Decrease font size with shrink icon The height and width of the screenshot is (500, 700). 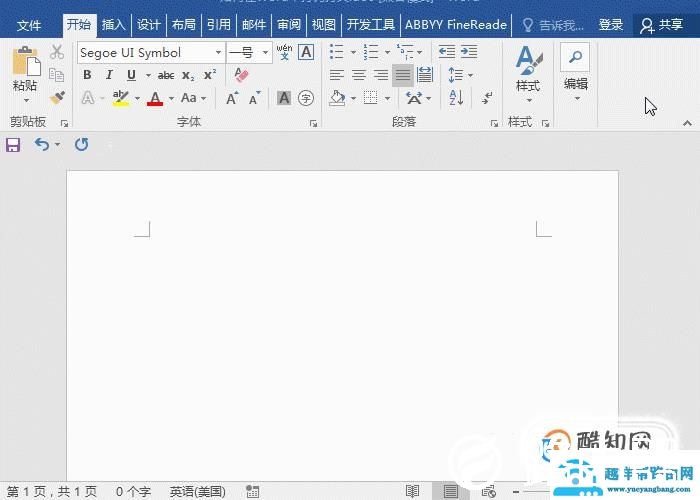pyautogui.click(x=255, y=98)
